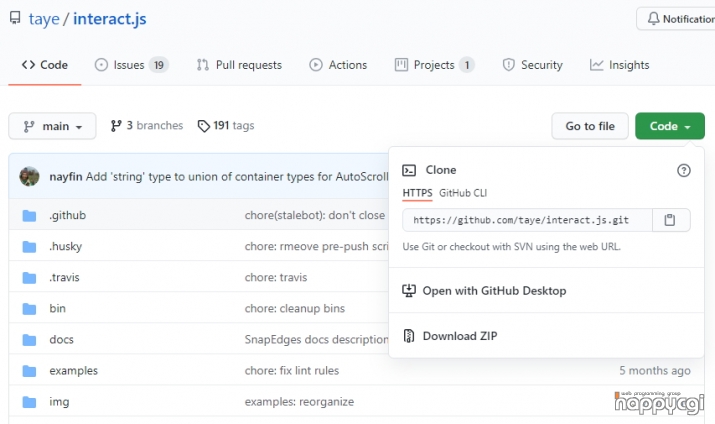Select the HTTPS clone tab
Viewport: 715px width, 424px height.
[x=417, y=193]
